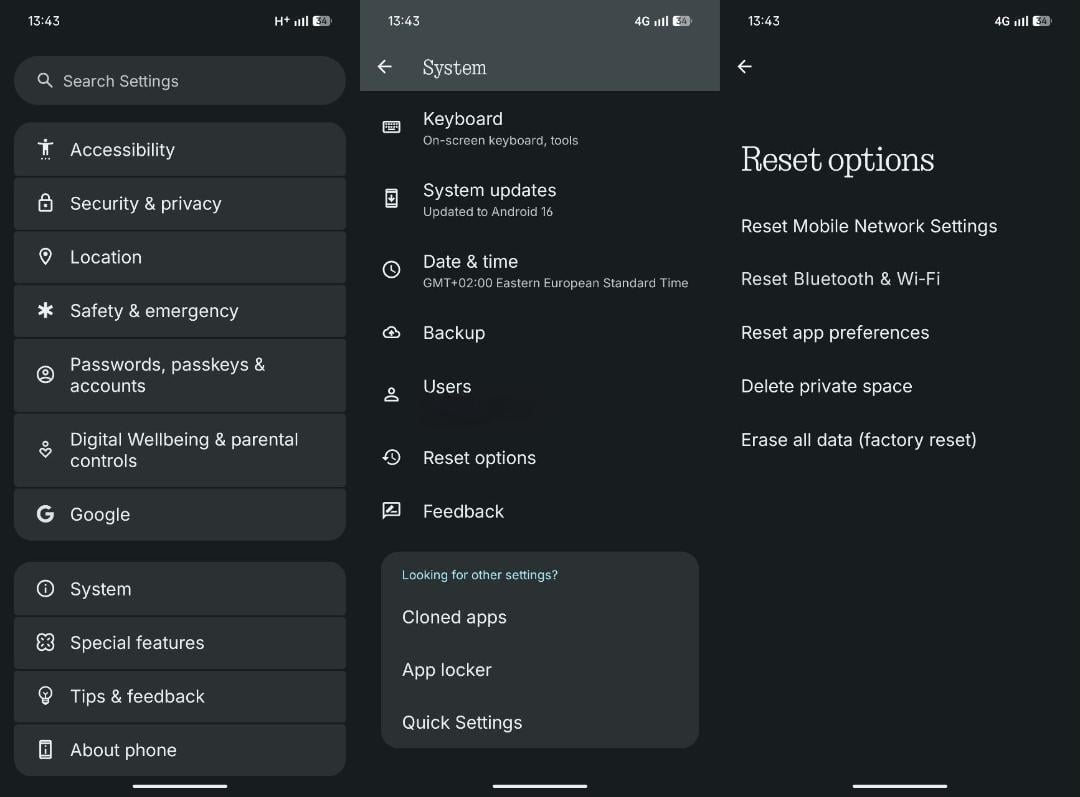Open System updates entry
This screenshot has height=797, width=1080.
coord(540,199)
